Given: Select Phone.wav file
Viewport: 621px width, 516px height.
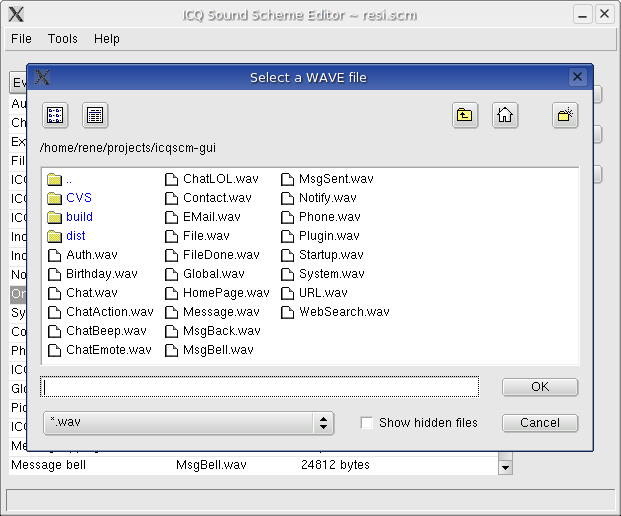Looking at the screenshot, I should 321,217.
